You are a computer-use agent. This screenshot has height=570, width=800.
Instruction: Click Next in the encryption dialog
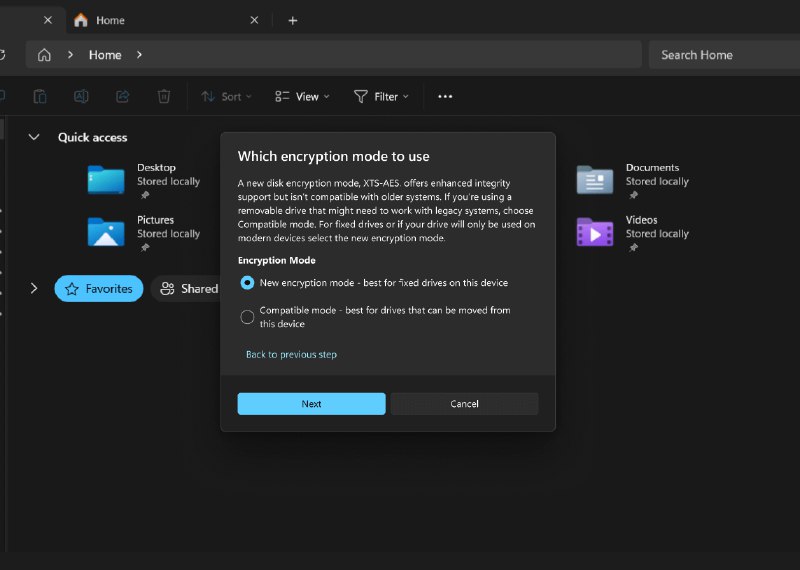coord(311,404)
